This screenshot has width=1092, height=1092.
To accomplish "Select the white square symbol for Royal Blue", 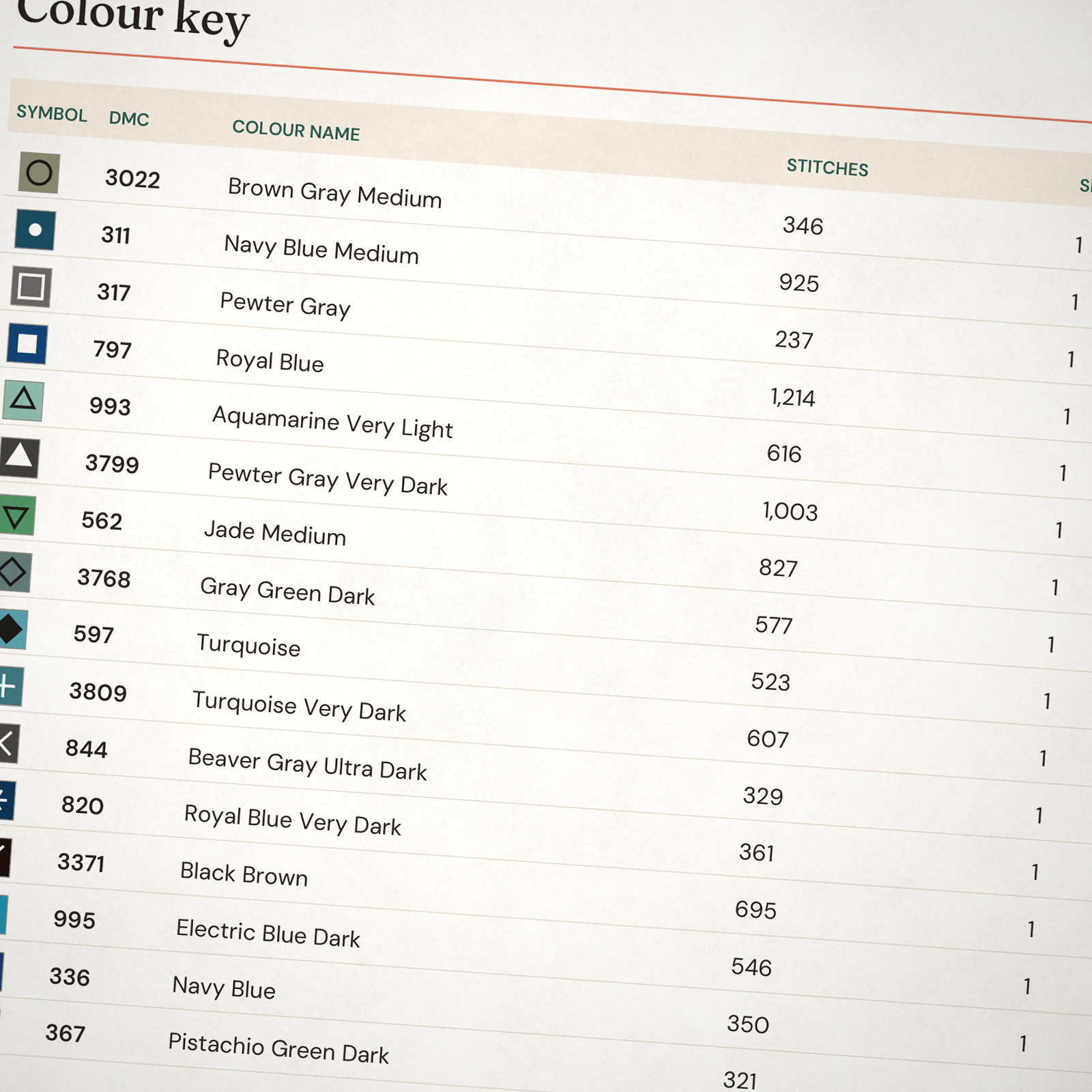I will [27, 343].
